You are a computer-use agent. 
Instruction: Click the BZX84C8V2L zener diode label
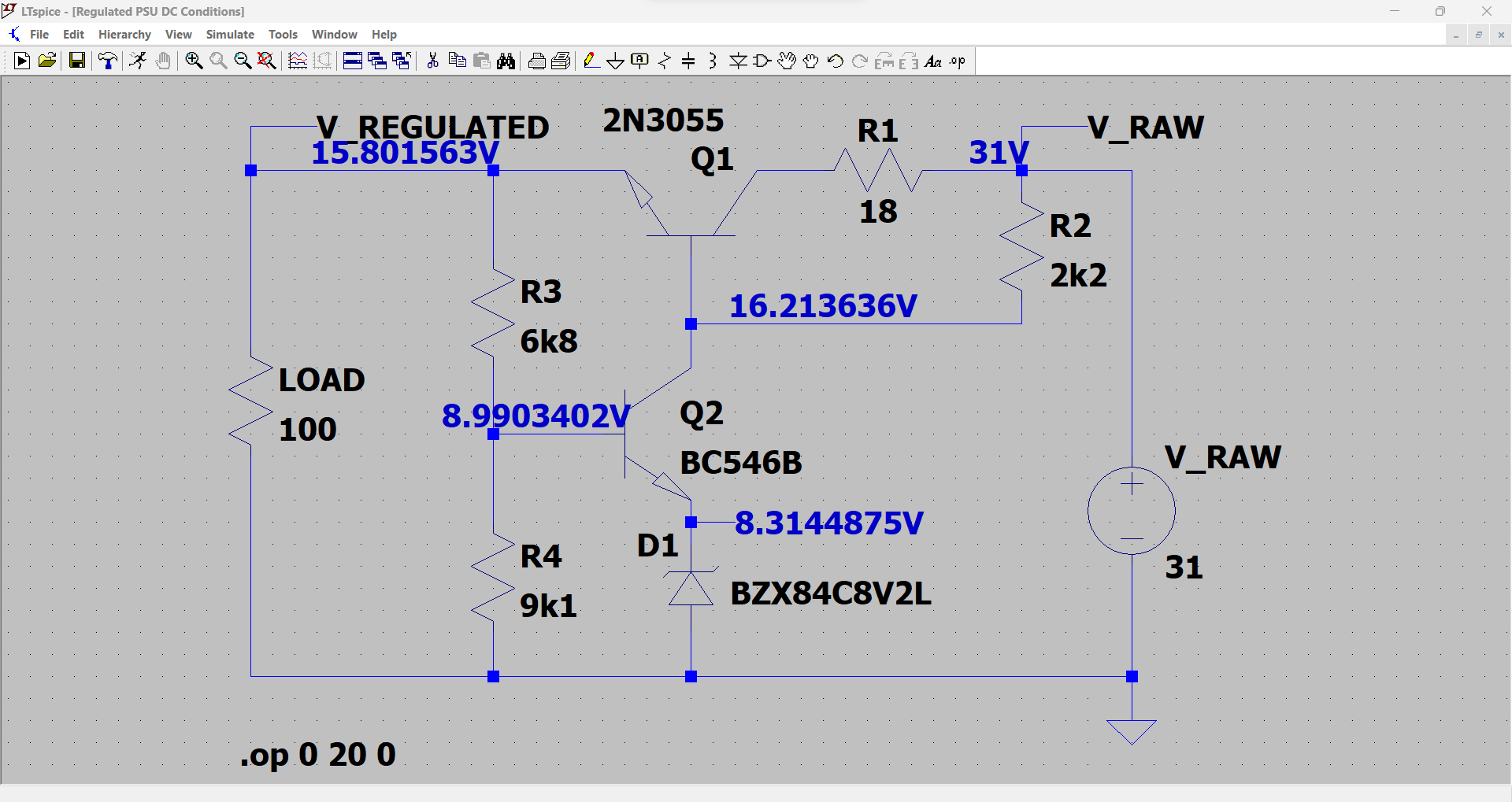[831, 593]
